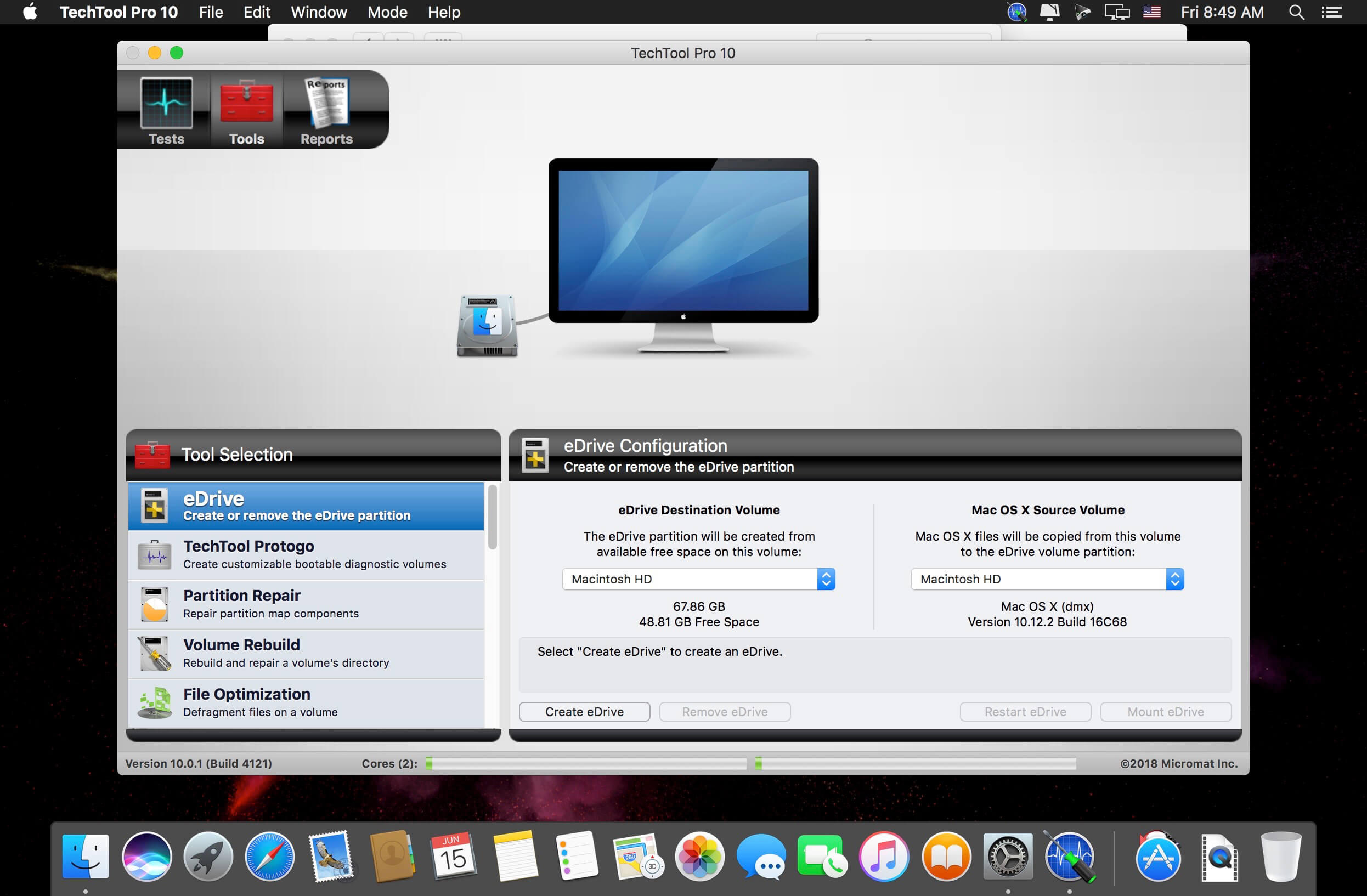Open the TechTool Pro 10 application menu

tap(119, 12)
